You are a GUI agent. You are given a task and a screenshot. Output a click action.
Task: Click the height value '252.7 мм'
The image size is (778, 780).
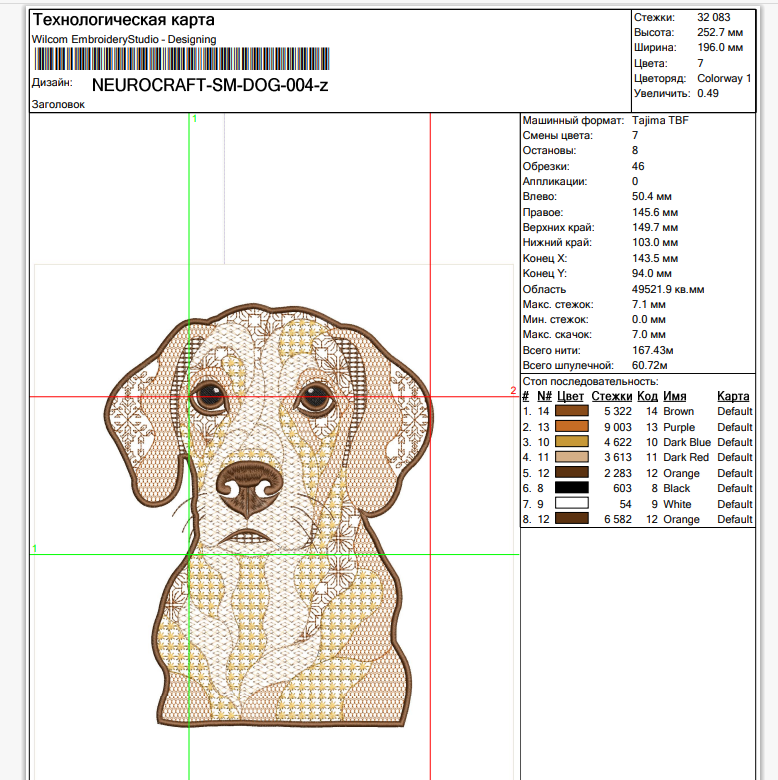click(x=720, y=32)
